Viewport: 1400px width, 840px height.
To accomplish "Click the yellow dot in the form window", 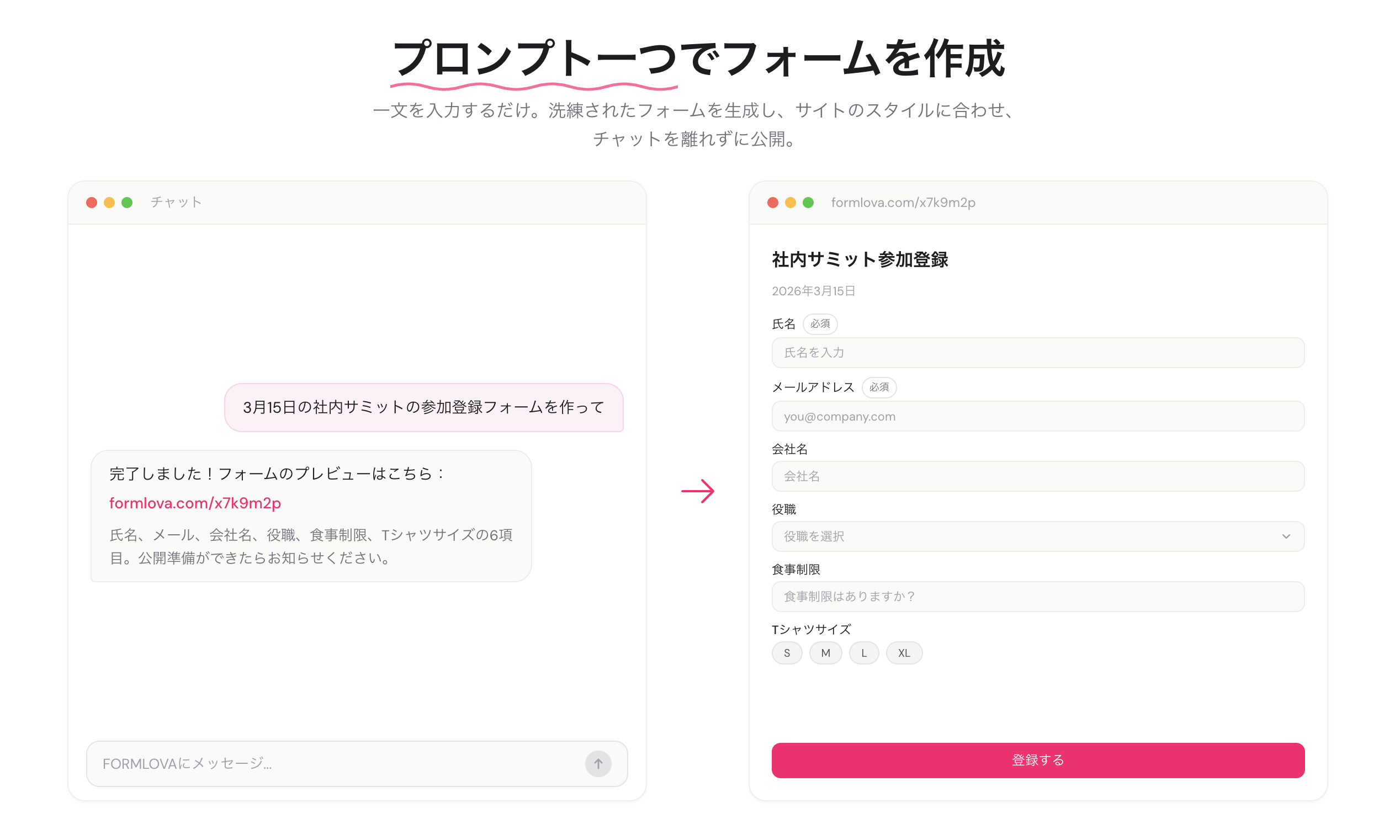I will [x=791, y=203].
